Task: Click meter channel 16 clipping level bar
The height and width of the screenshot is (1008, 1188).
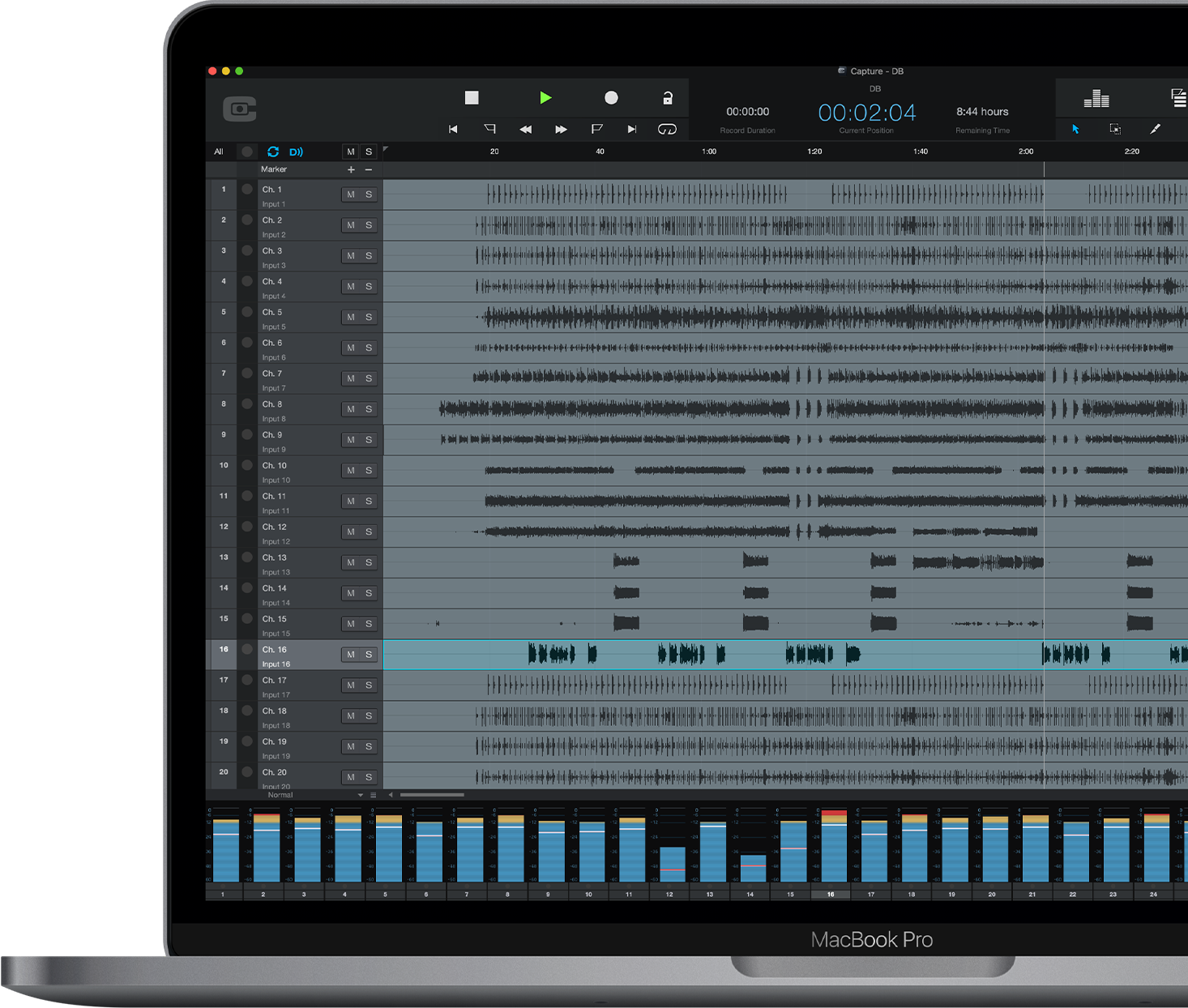Action: coord(834,845)
